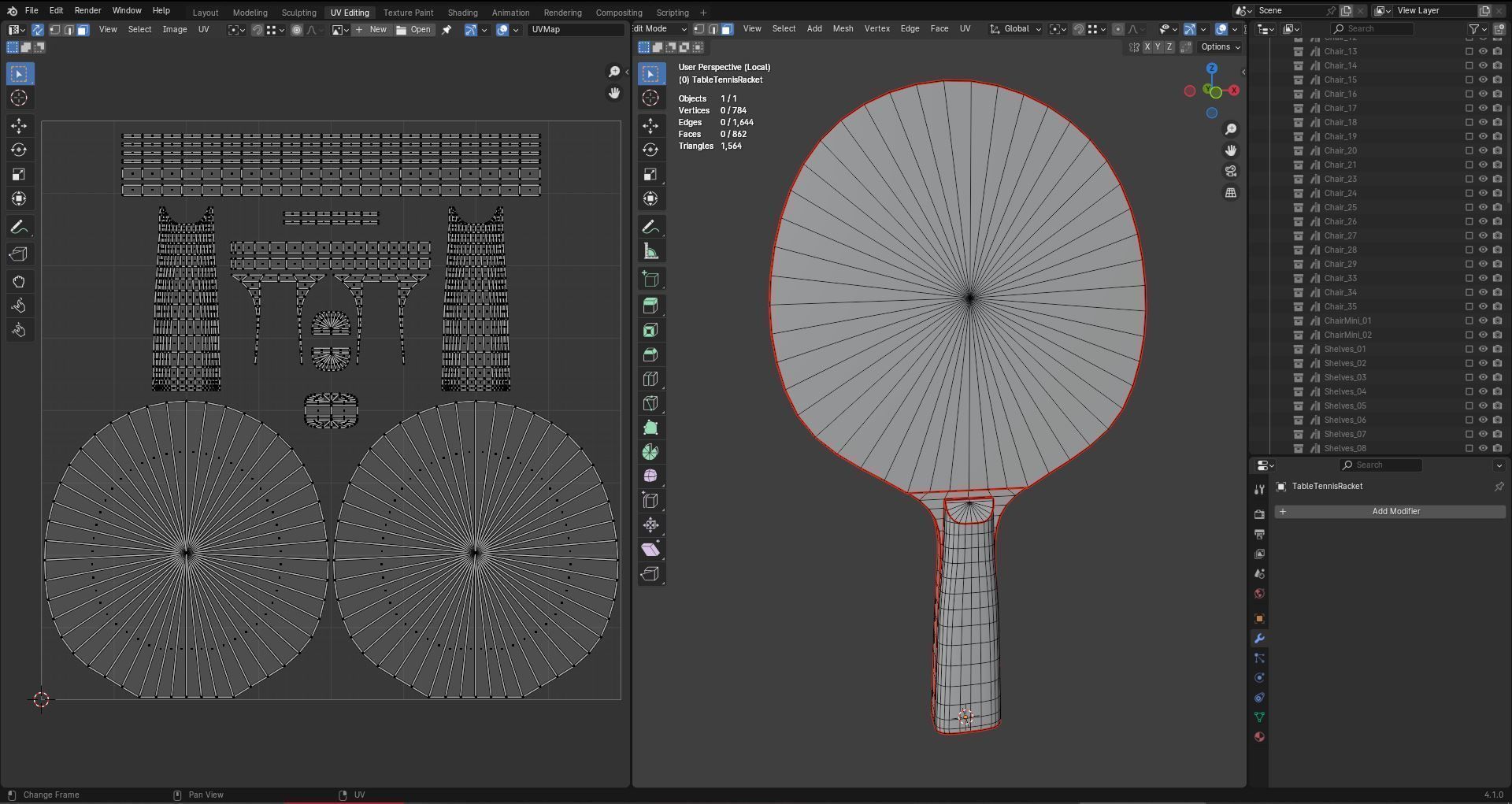Image resolution: width=1512 pixels, height=804 pixels.
Task: Open the Physics properties tab
Action: click(1259, 678)
